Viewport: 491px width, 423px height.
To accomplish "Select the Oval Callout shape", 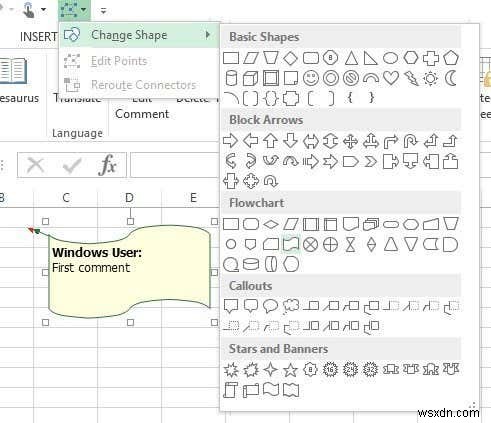I will 270,306.
